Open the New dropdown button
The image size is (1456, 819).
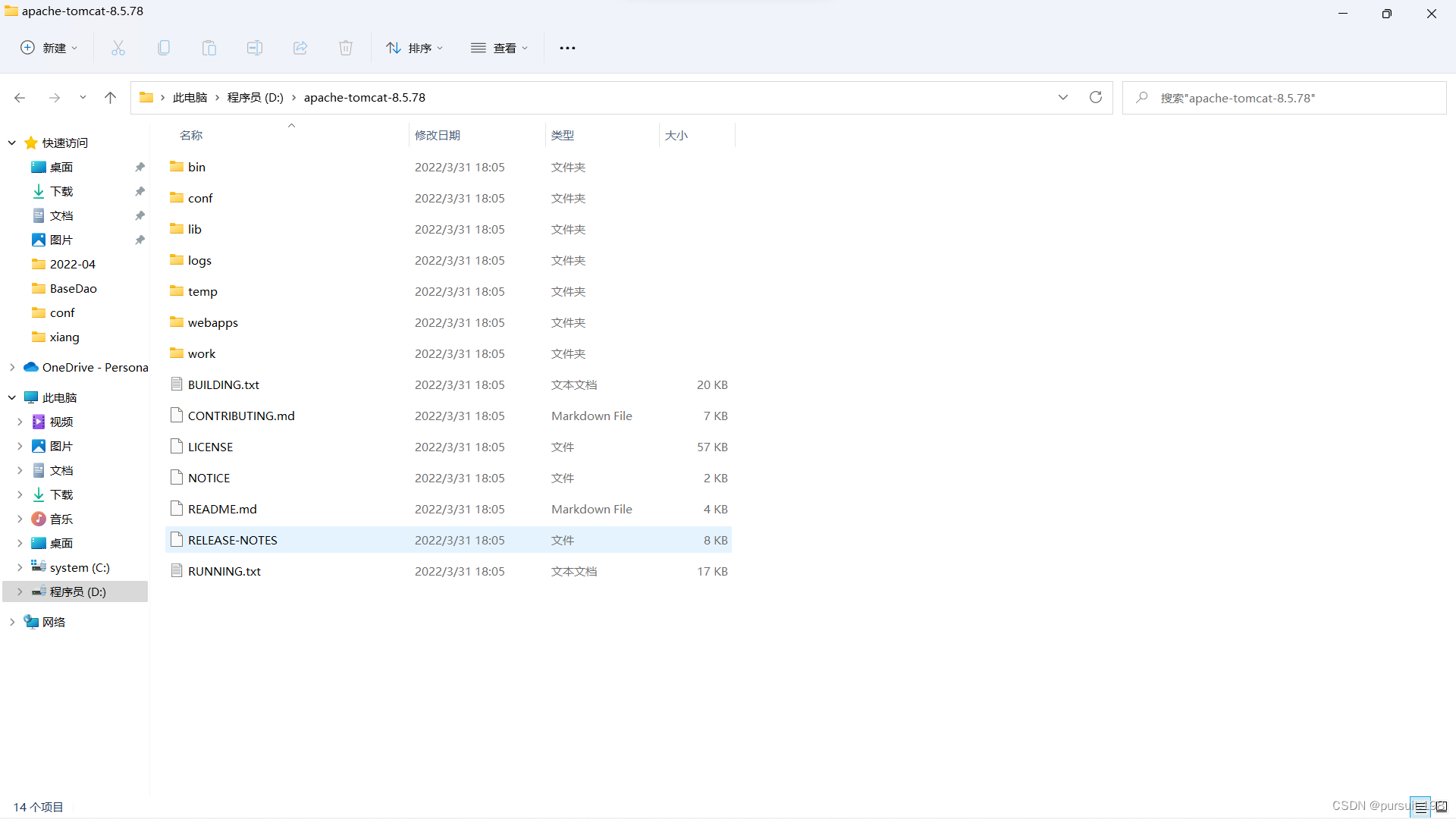(49, 48)
